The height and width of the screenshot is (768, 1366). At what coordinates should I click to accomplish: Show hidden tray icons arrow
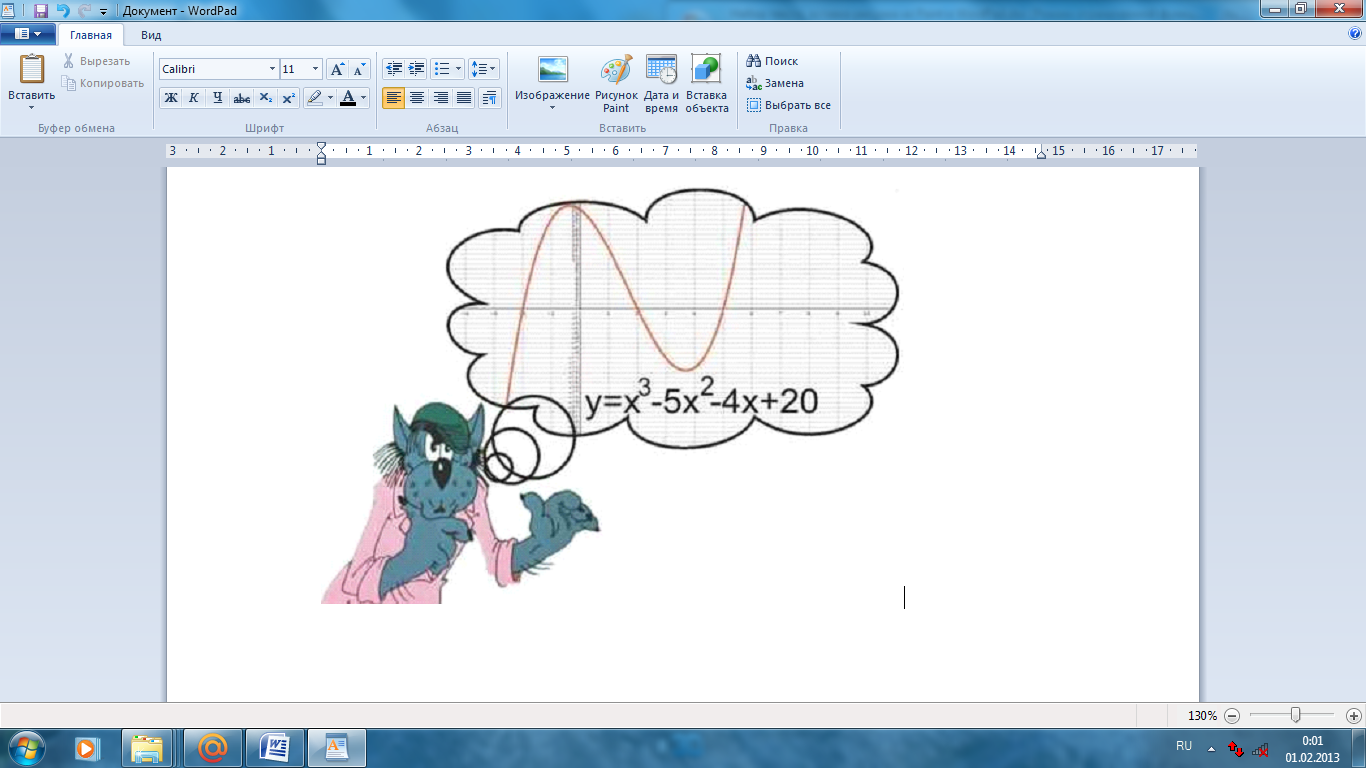click(1212, 748)
